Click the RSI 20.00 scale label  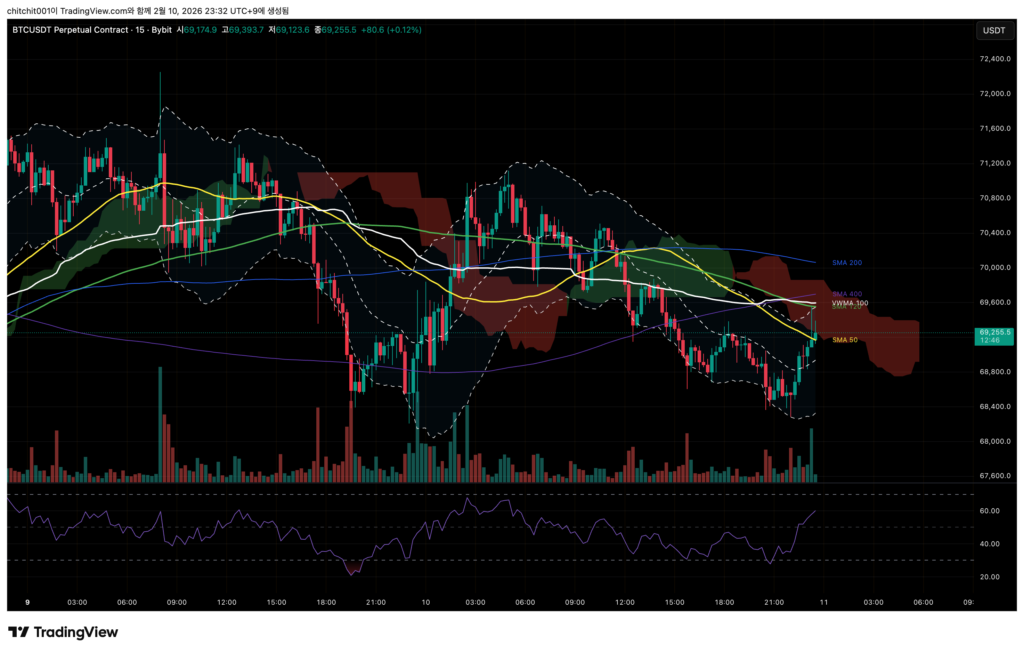990,577
